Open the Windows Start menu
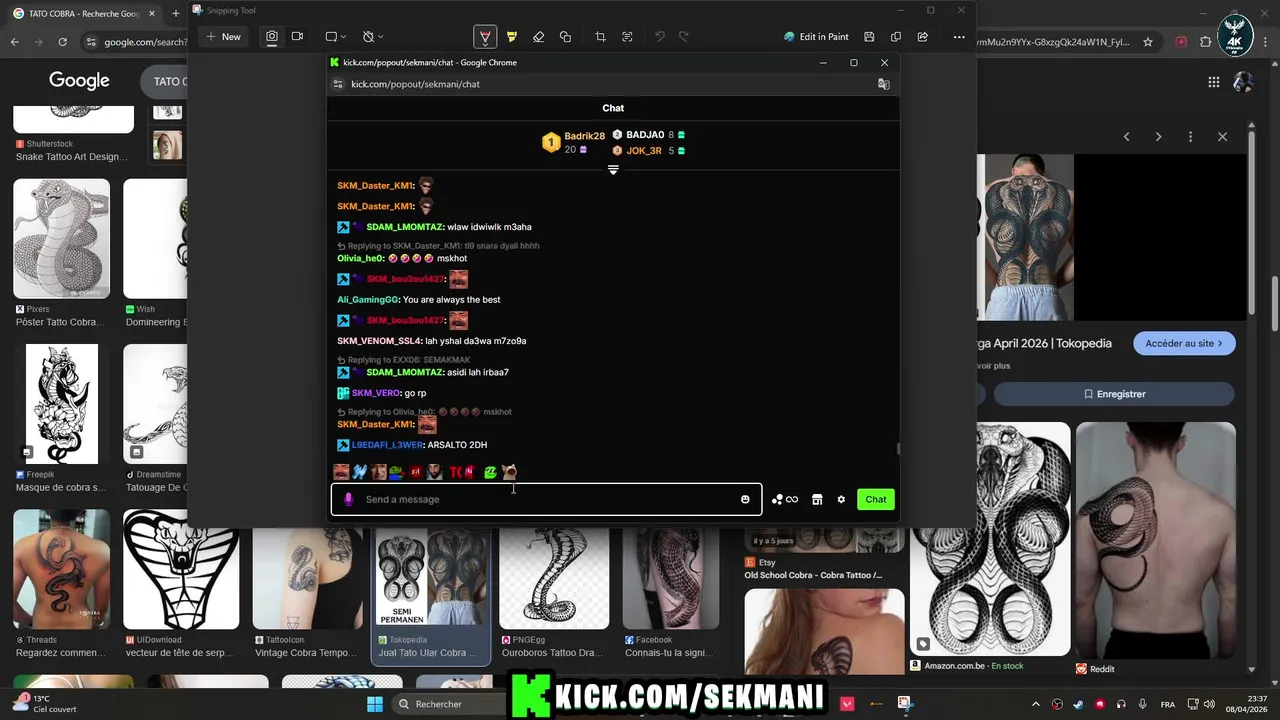This screenshot has width=1280, height=720. 374,704
